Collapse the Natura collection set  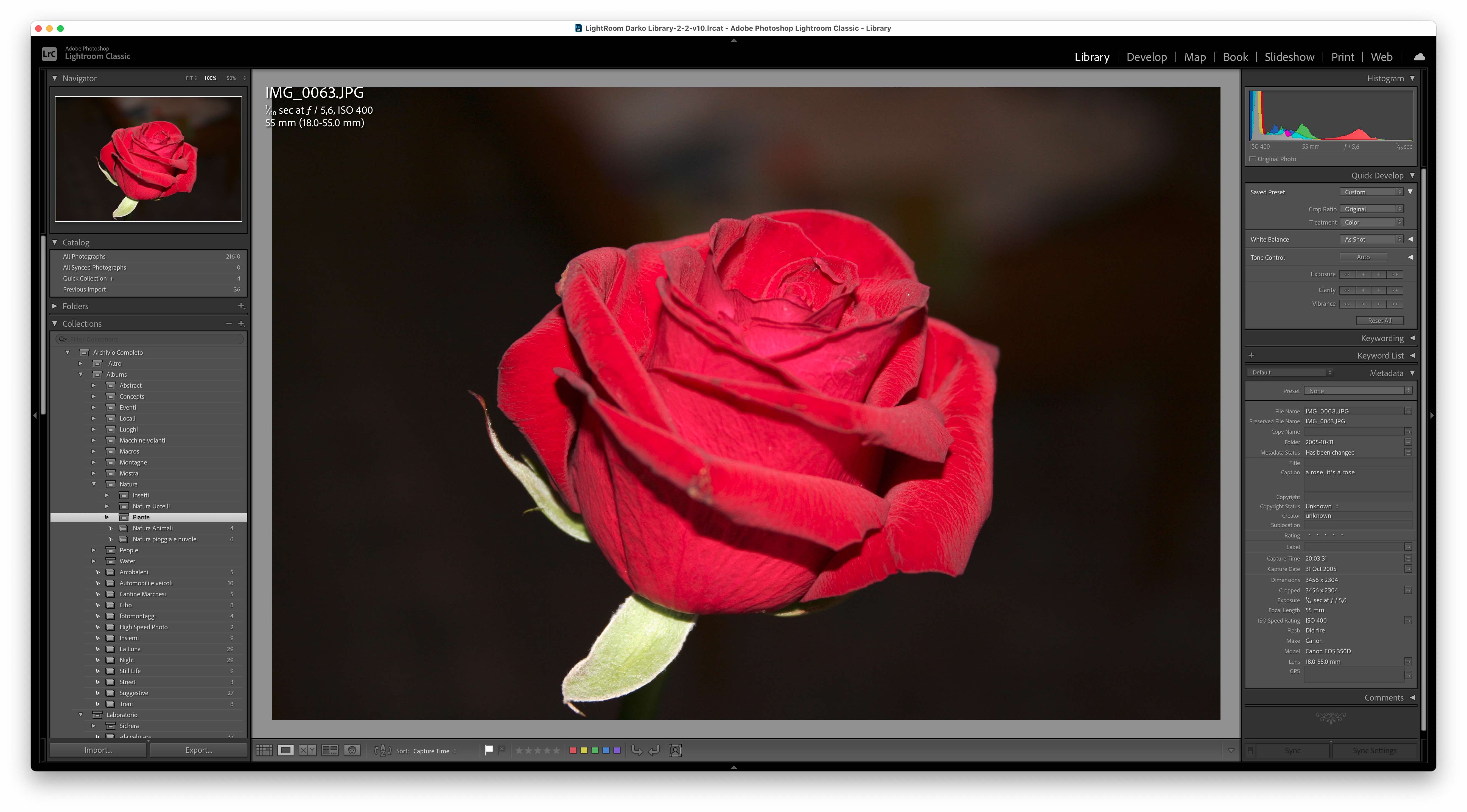pos(94,484)
